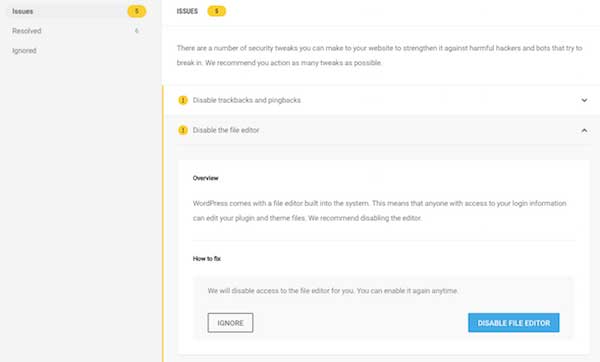Click the IGNORE button
600x362 pixels.
click(230, 323)
